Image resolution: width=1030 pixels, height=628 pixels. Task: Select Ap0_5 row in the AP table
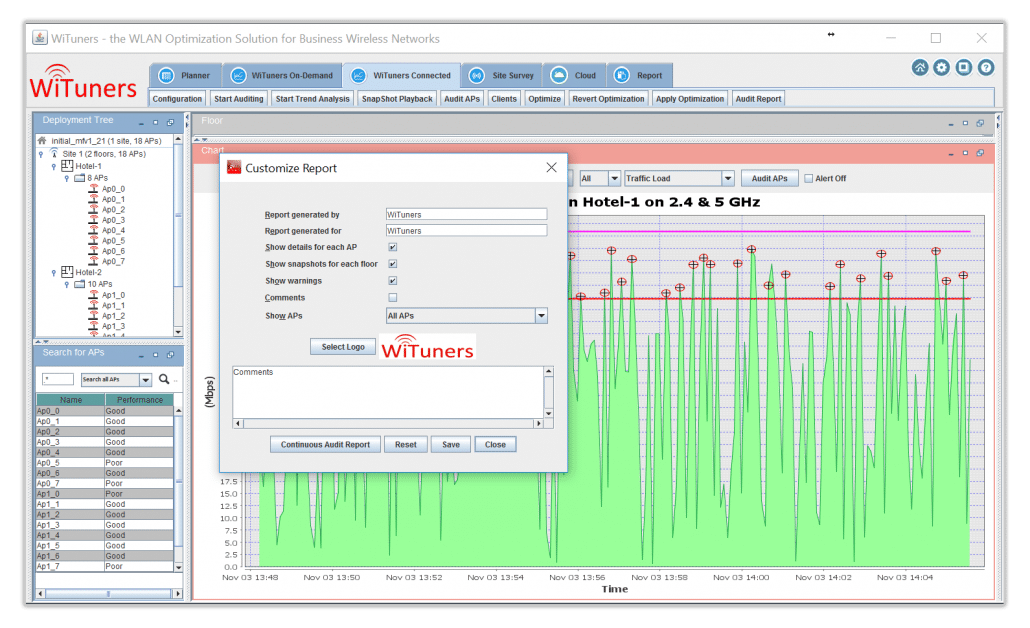pos(105,462)
